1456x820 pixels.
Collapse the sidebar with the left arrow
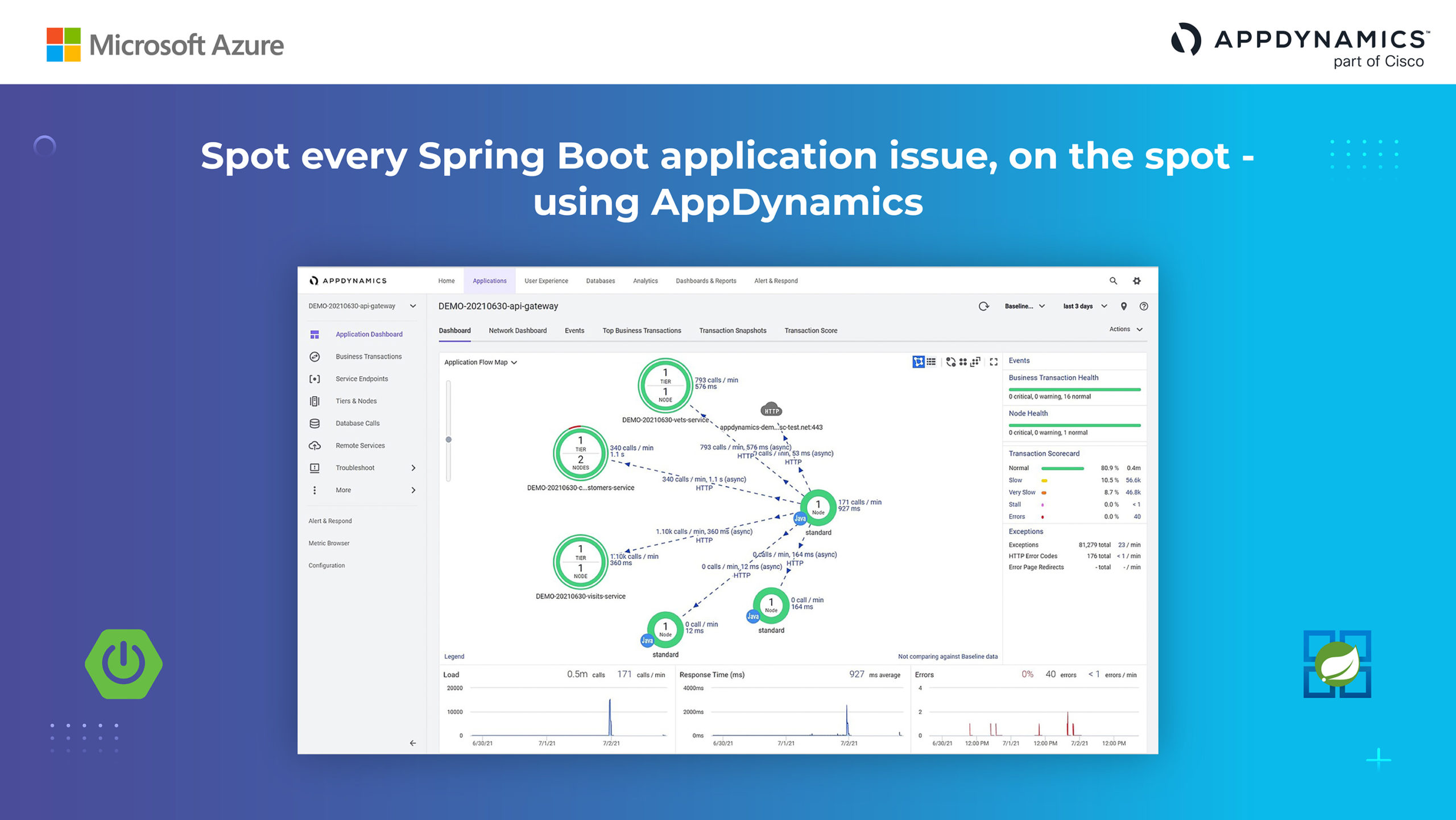pyautogui.click(x=413, y=743)
